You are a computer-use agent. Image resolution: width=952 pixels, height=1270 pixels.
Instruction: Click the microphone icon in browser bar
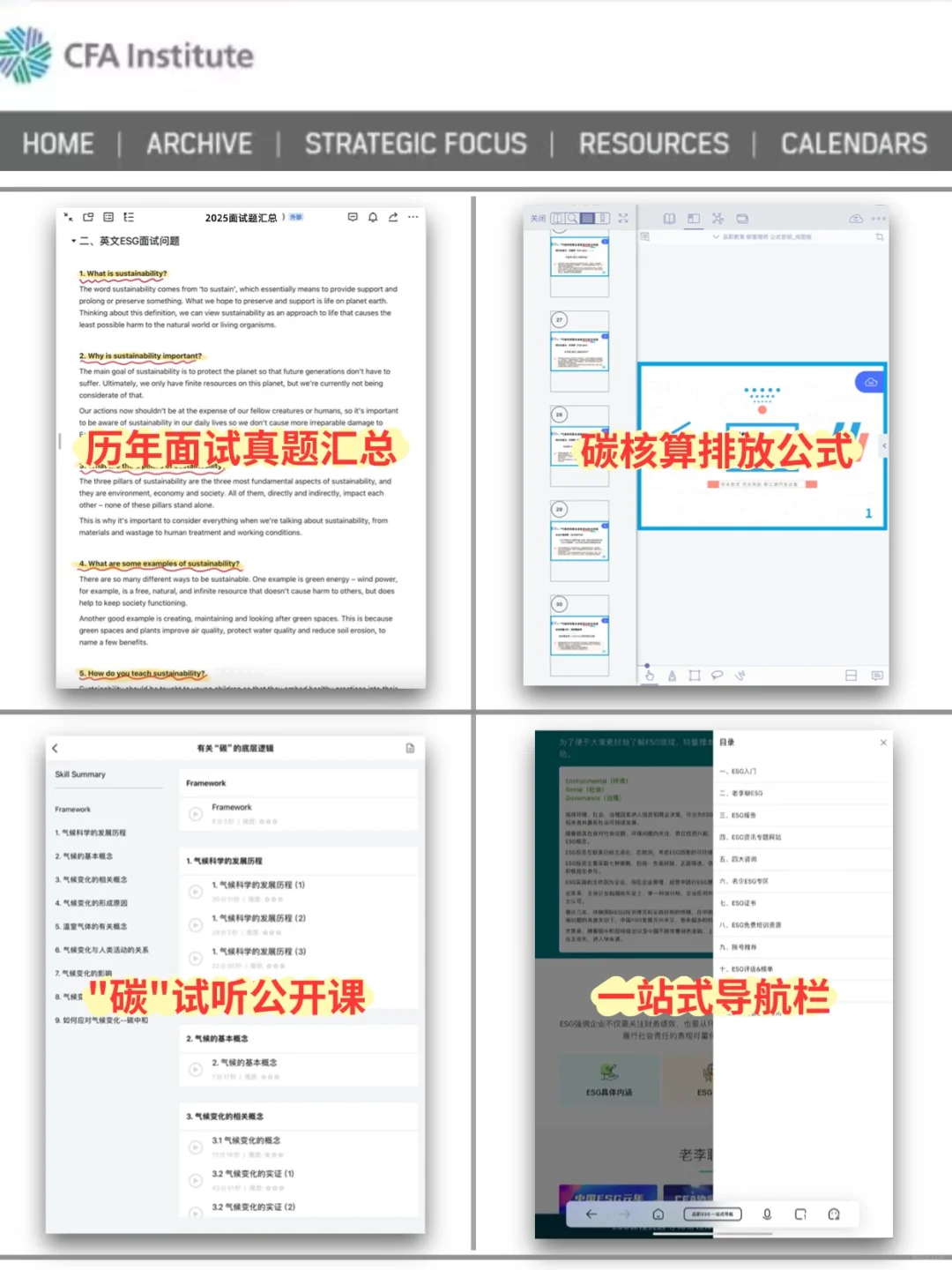[767, 1214]
